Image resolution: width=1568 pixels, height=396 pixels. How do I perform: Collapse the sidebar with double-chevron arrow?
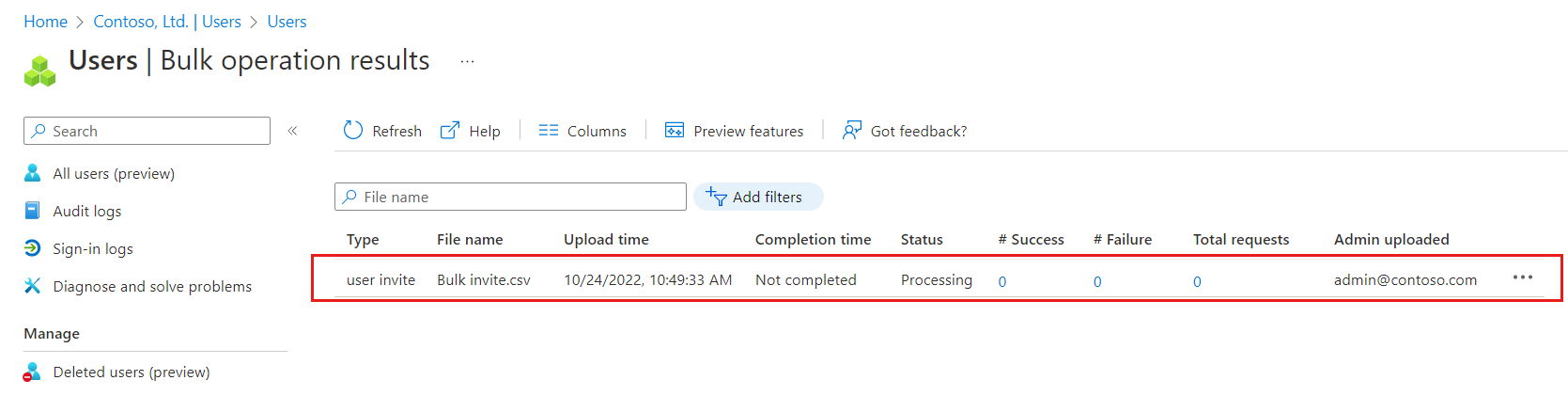click(292, 131)
